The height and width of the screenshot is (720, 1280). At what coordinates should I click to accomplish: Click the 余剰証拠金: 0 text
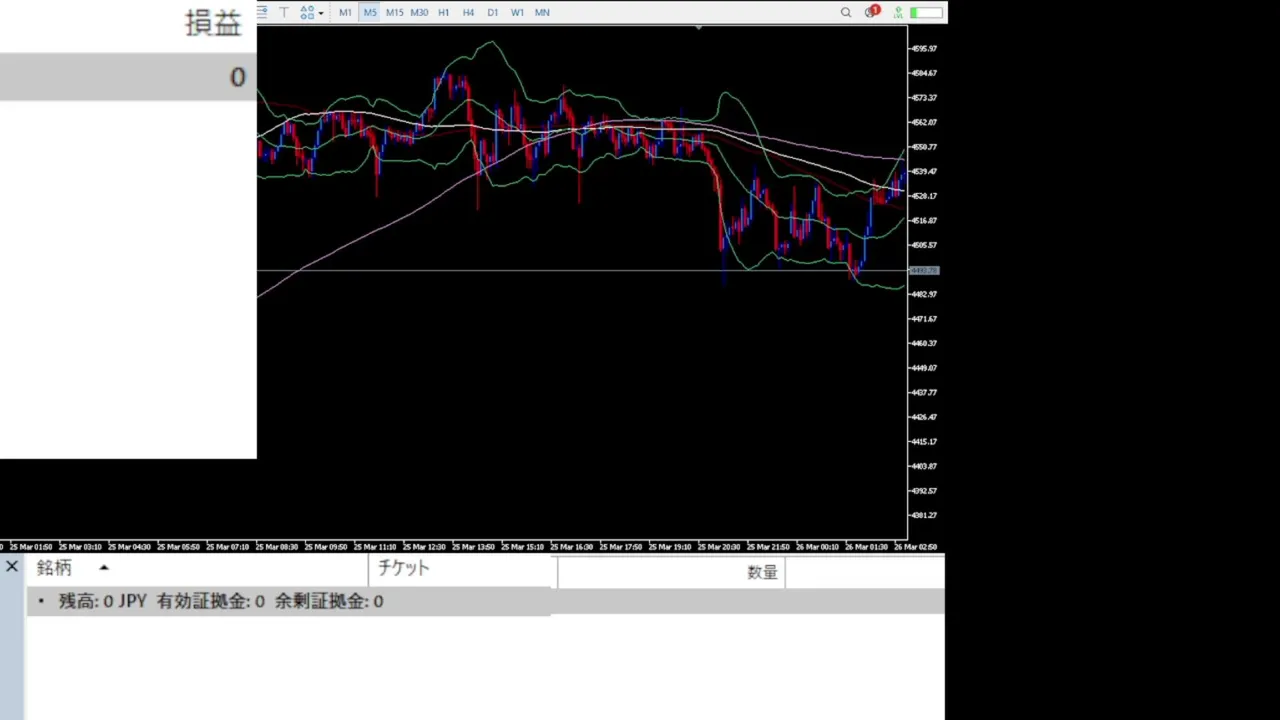[x=329, y=601]
